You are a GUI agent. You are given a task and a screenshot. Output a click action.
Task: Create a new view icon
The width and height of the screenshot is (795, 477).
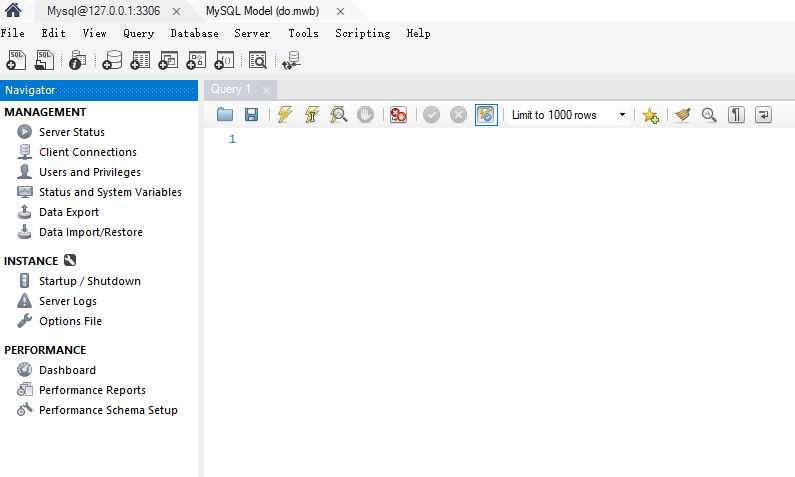(x=168, y=60)
